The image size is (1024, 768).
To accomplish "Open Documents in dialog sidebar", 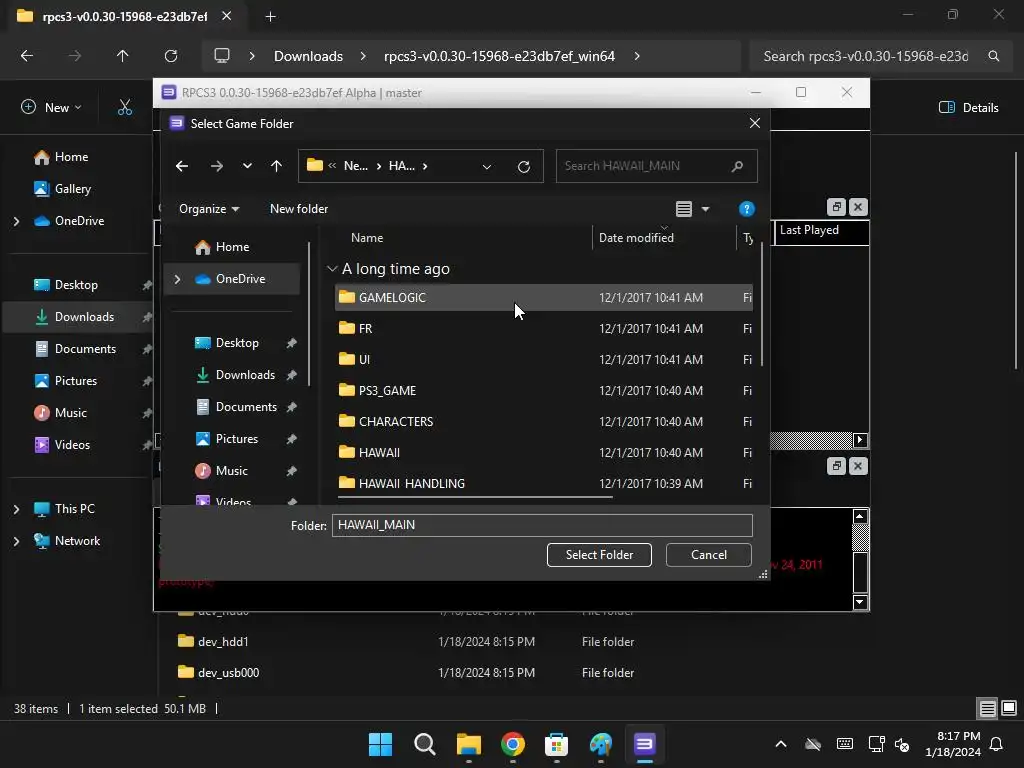I will [x=246, y=407].
